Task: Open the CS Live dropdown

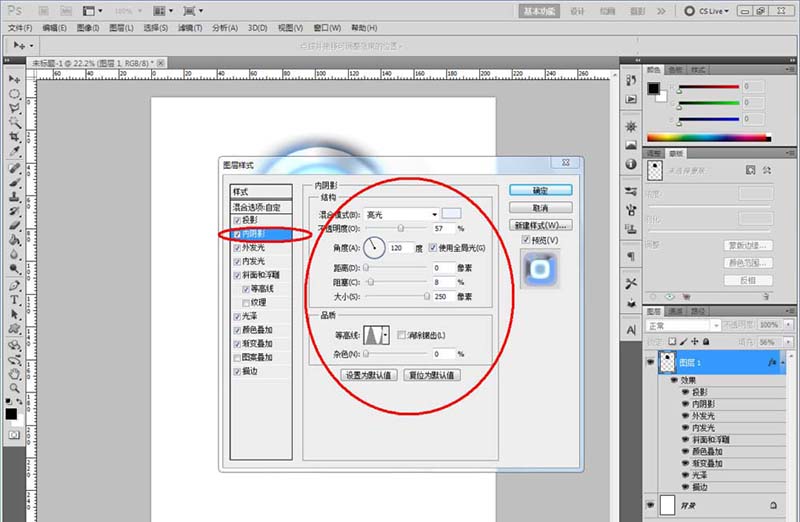Action: pos(707,11)
